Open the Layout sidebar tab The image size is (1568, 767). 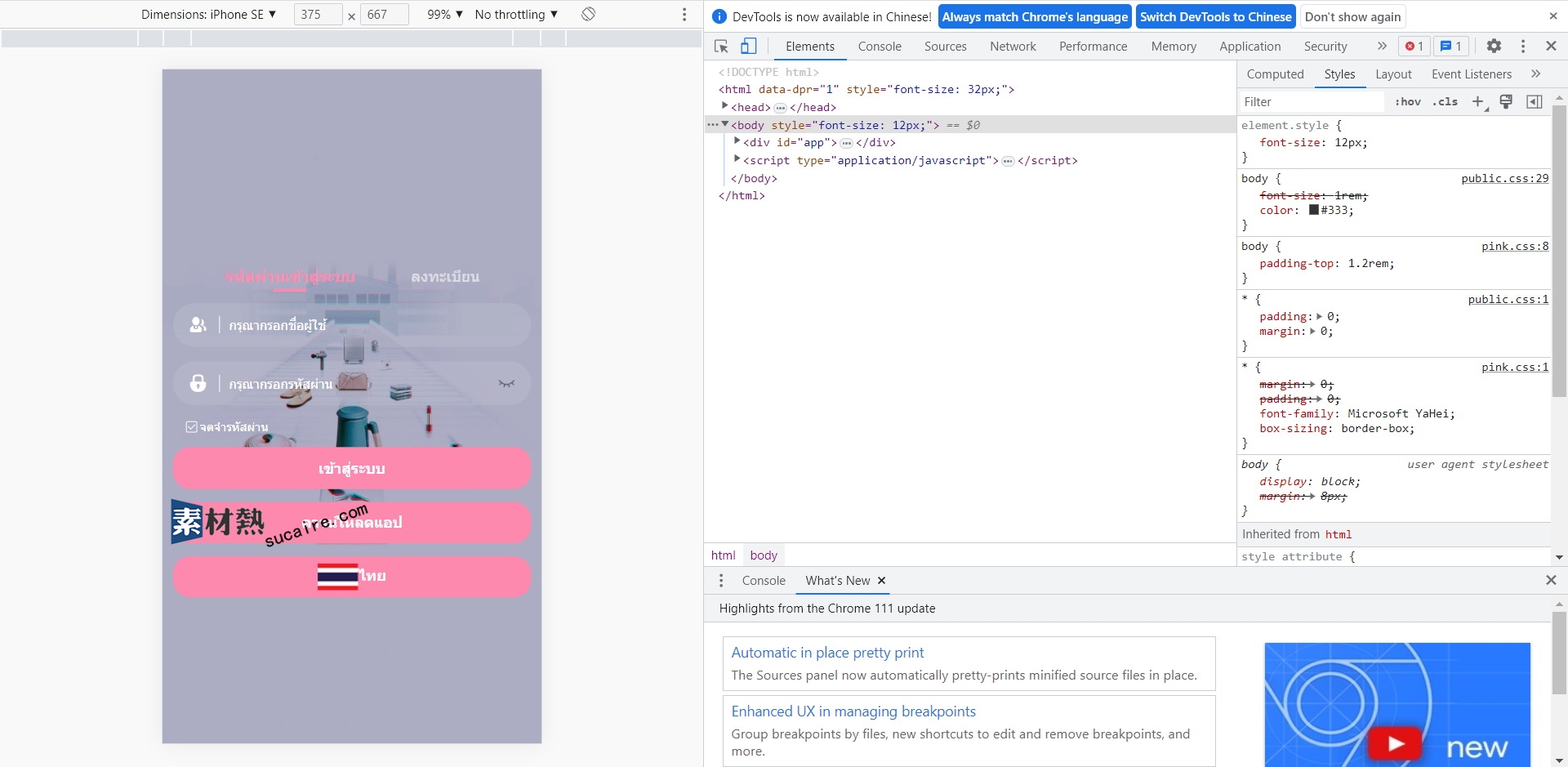click(1393, 74)
